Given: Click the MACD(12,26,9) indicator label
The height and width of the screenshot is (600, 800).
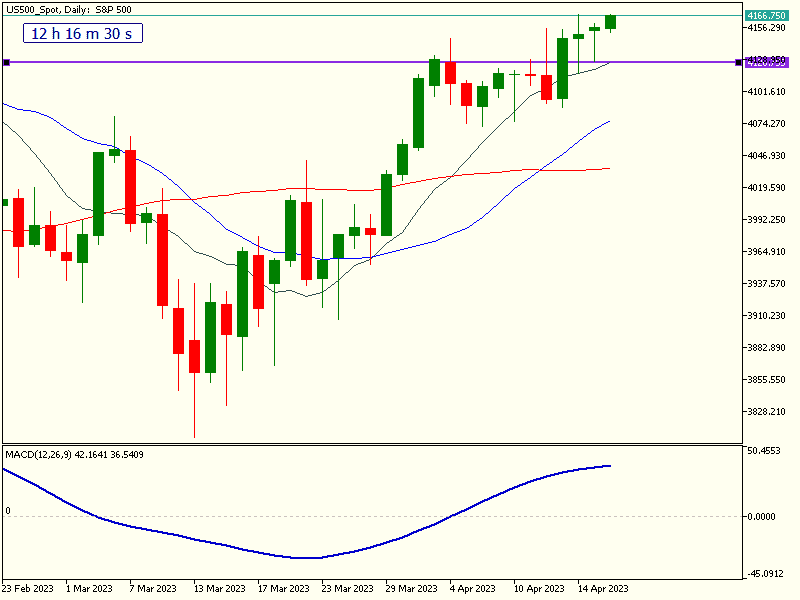Looking at the screenshot, I should tap(74, 455).
